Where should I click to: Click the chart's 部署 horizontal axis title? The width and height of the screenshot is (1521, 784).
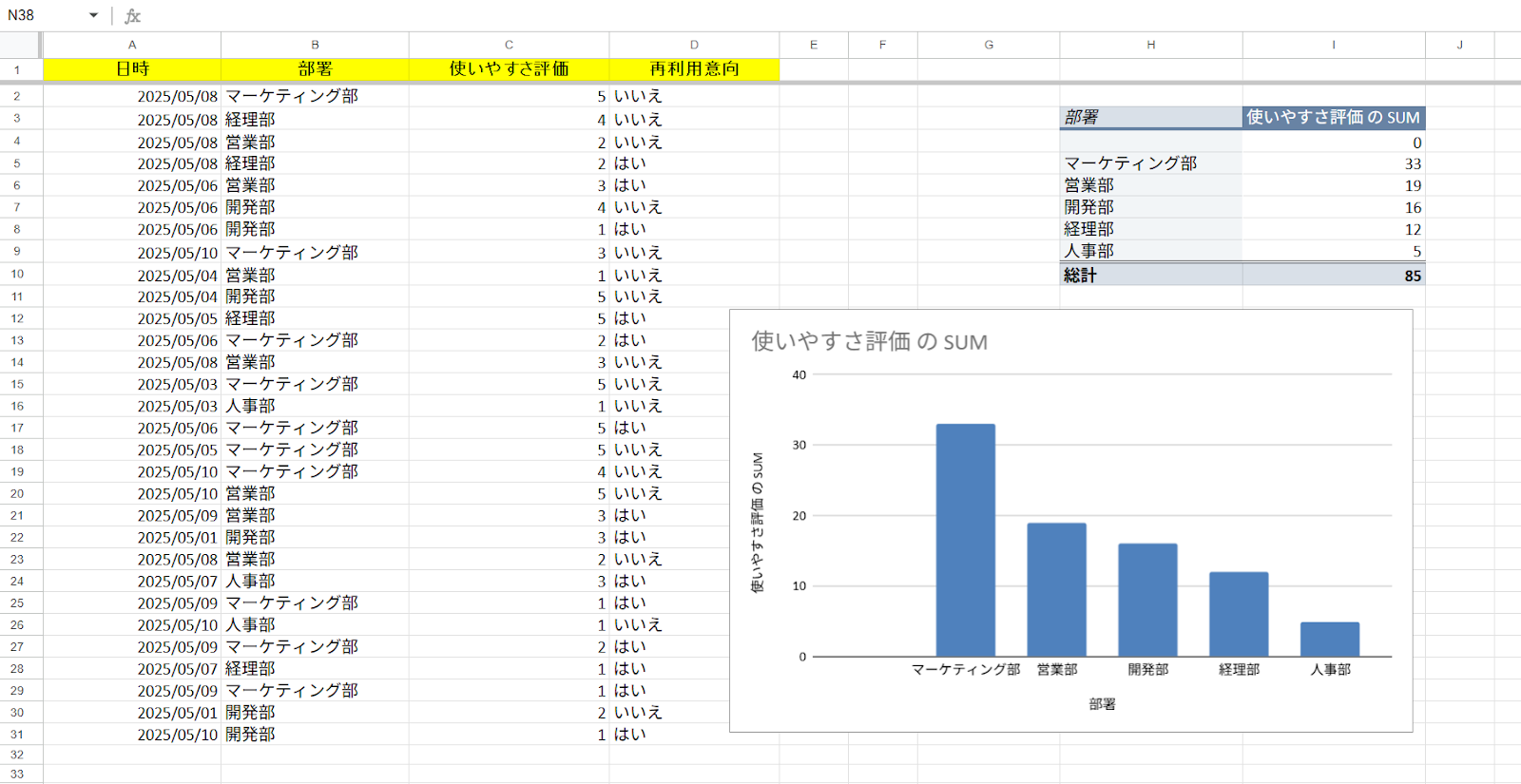tap(1102, 704)
